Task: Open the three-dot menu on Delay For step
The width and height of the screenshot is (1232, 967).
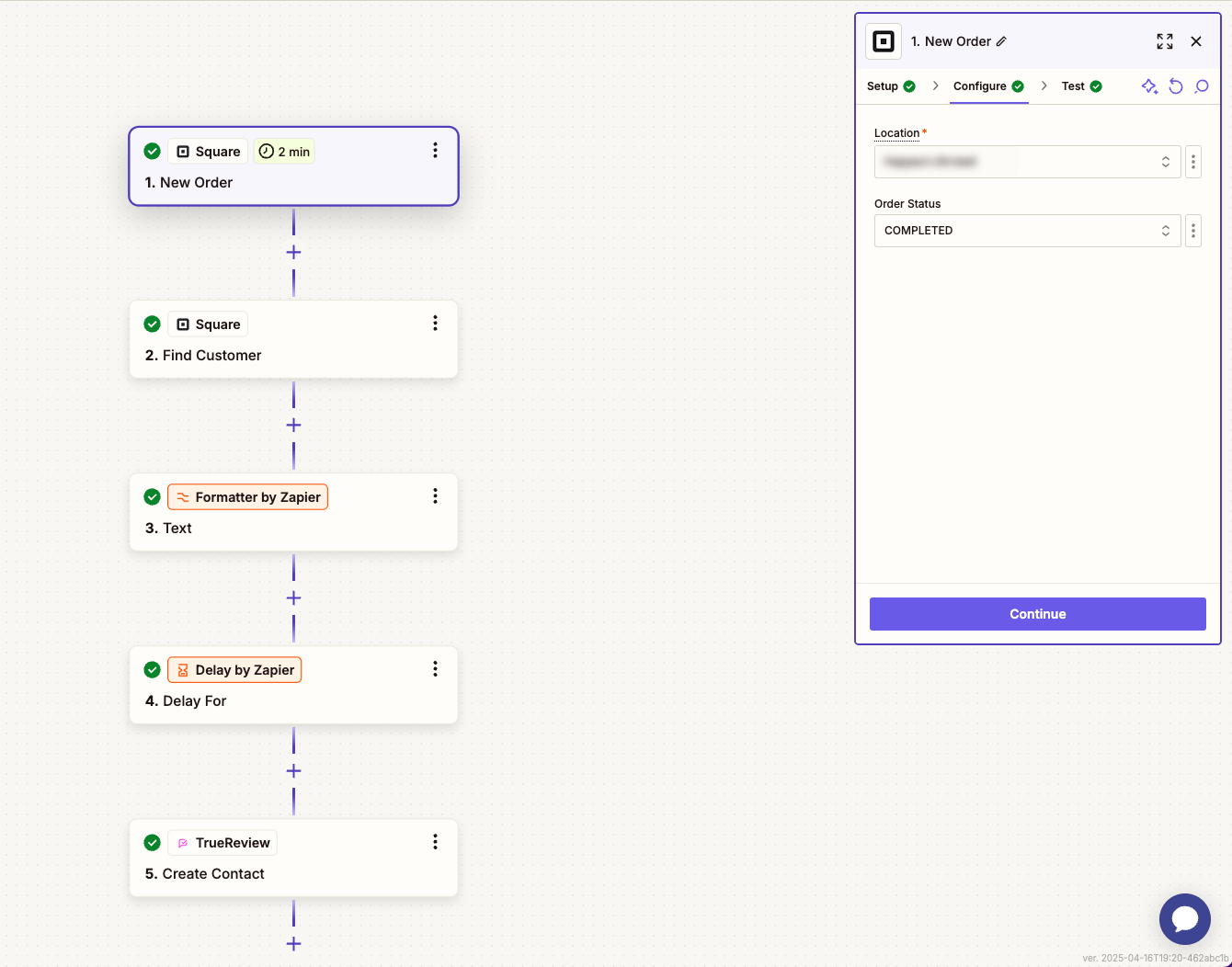Action: [x=435, y=669]
